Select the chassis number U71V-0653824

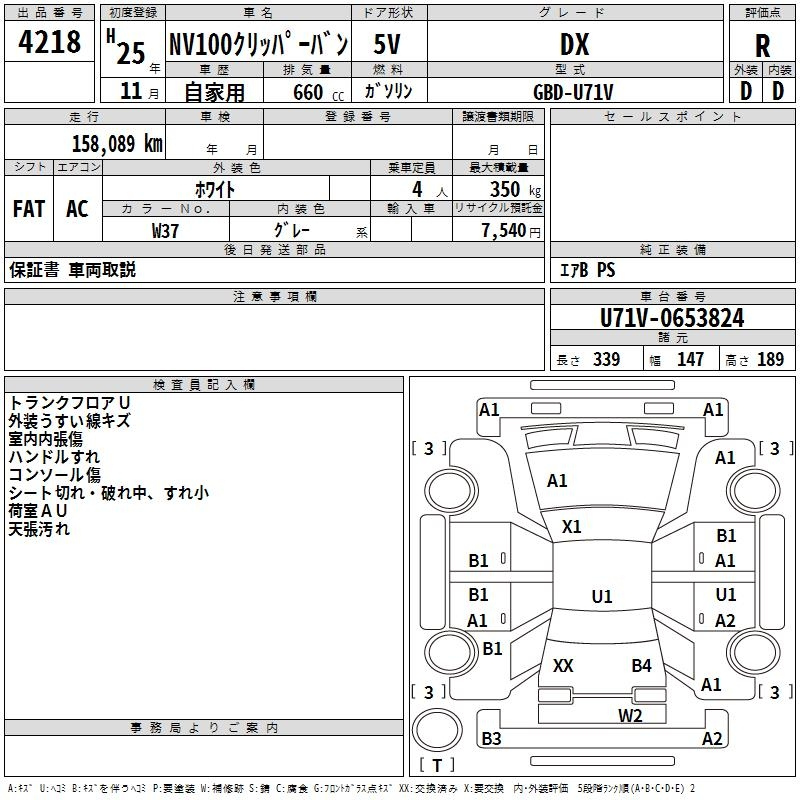coord(672,319)
